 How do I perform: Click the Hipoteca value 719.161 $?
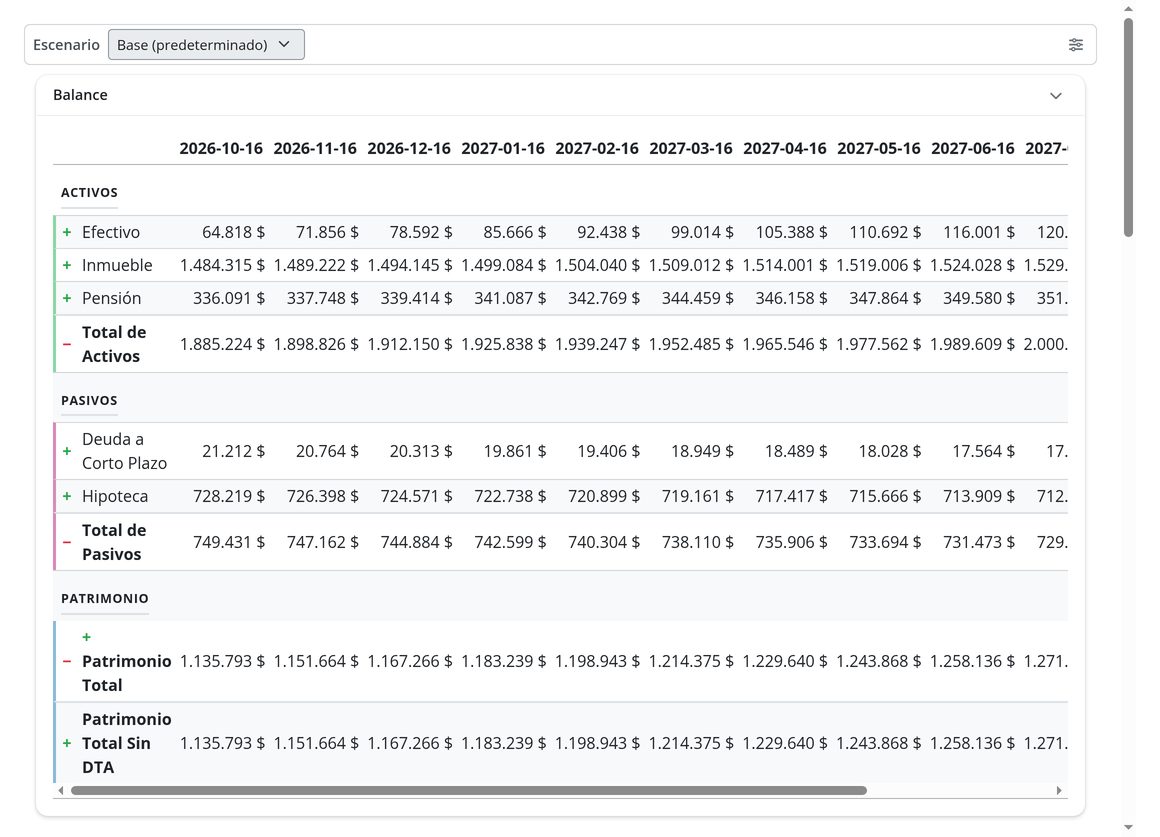[x=698, y=497]
